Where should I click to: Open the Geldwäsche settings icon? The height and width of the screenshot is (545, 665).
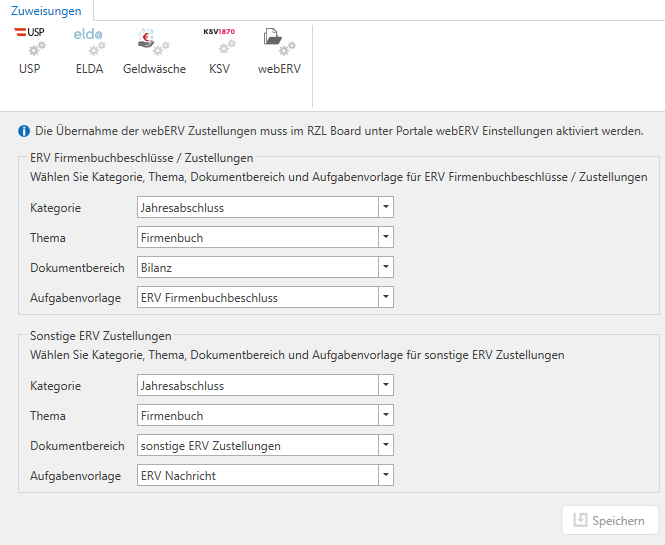click(153, 52)
